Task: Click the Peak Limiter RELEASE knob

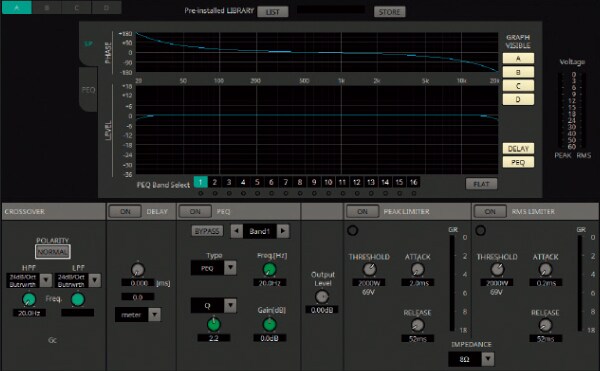Action: pos(417,325)
